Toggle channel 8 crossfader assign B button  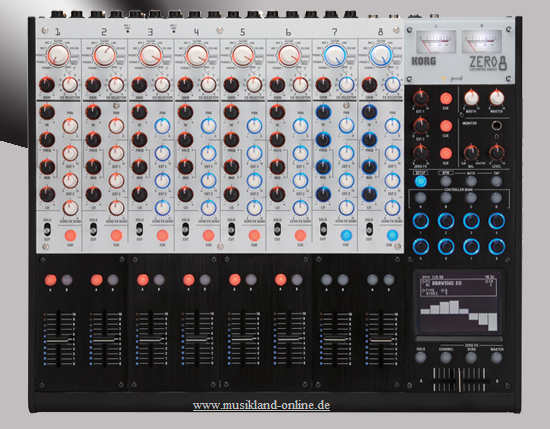[x=389, y=280]
